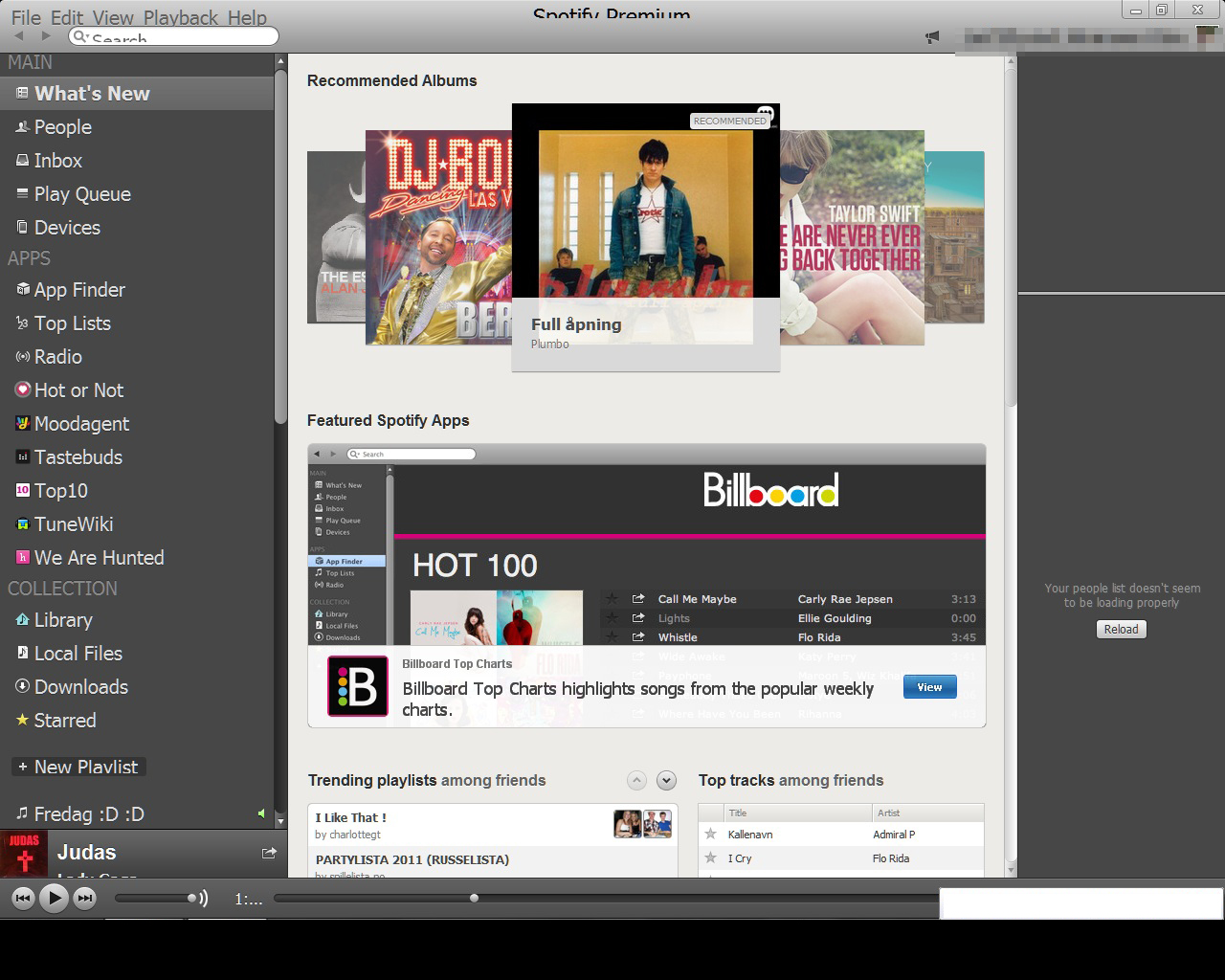Click share icon beside Whistle in Billboard preview
The width and height of the screenshot is (1225, 980).
[x=638, y=637]
